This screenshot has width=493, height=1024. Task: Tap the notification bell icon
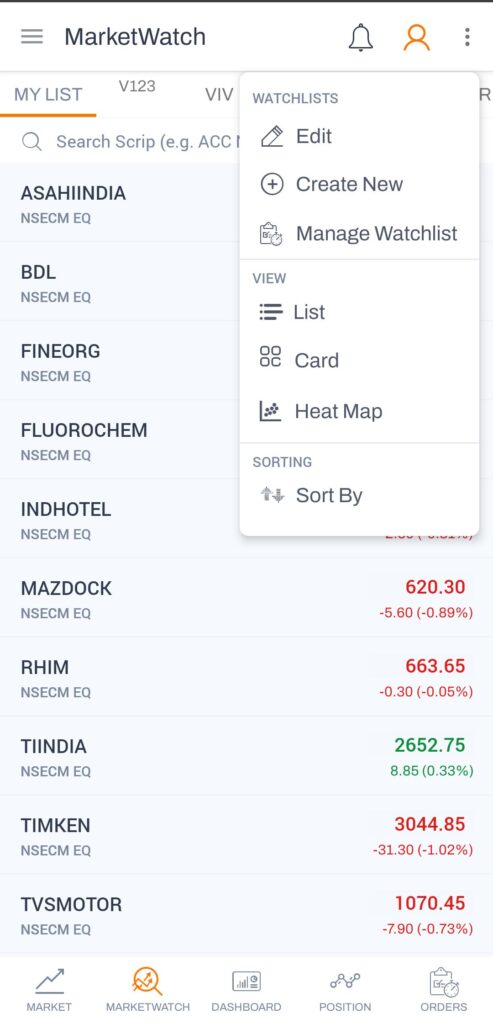coord(360,37)
